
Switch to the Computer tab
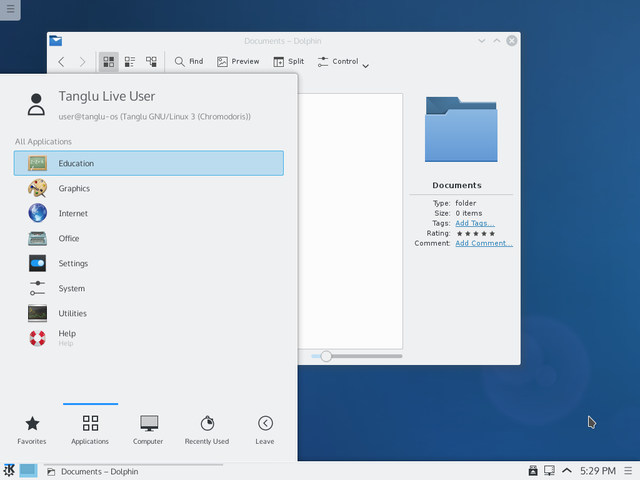click(148, 430)
